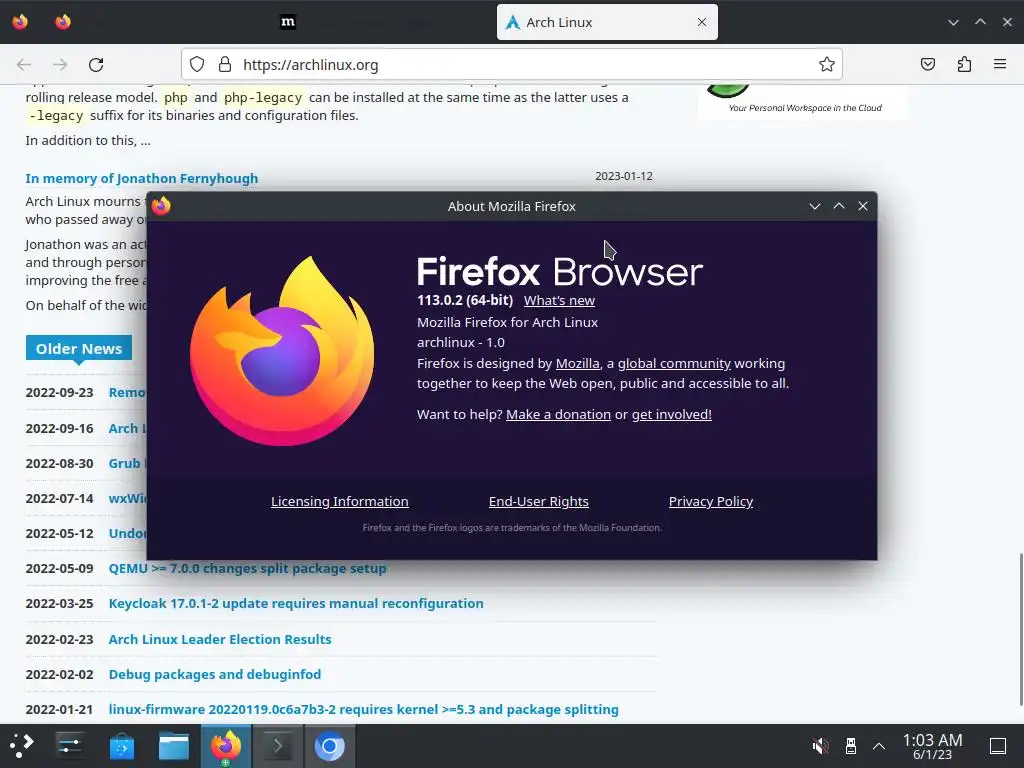The image size is (1024, 768).
Task: Select the Firefox taskbar entry
Action: [226, 746]
